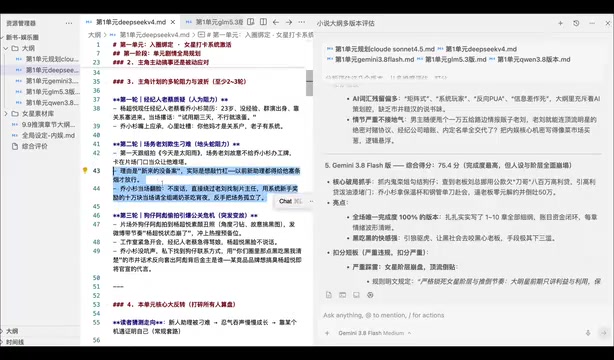Click the 小说大纲多版本评估 chat title
Viewport: 614px width, 360px height.
point(346,23)
